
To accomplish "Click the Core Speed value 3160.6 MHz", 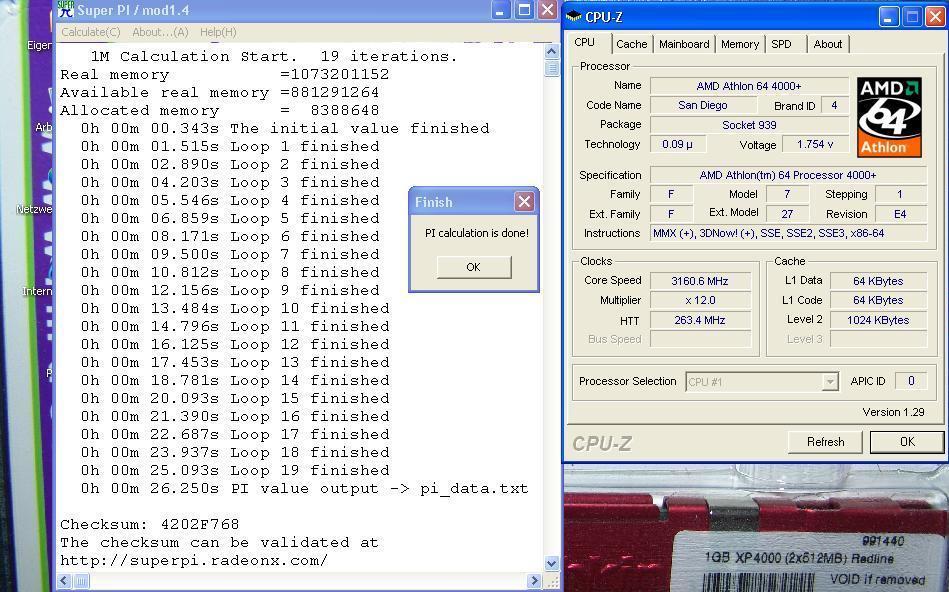I will 700,281.
